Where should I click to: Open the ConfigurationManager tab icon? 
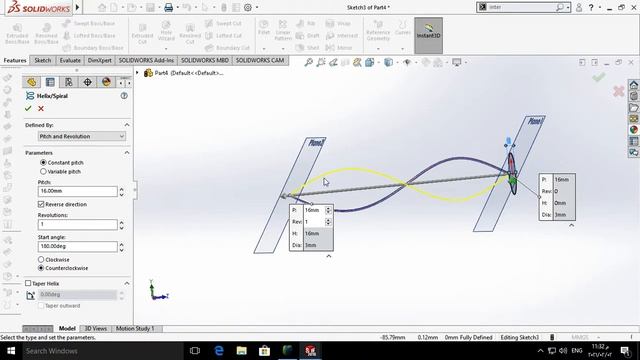(69, 82)
